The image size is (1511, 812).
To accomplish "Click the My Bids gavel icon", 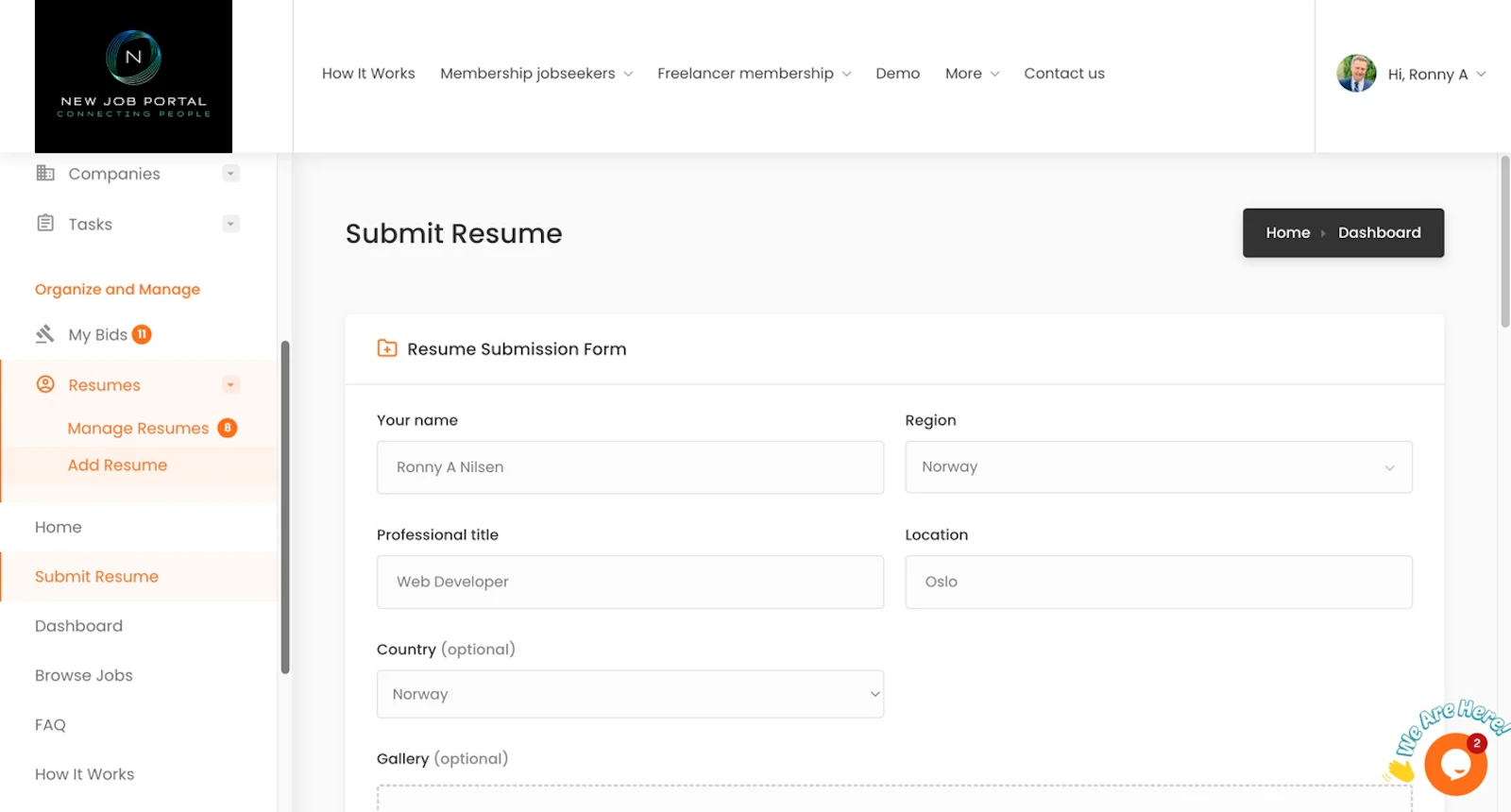I will click(x=45, y=334).
